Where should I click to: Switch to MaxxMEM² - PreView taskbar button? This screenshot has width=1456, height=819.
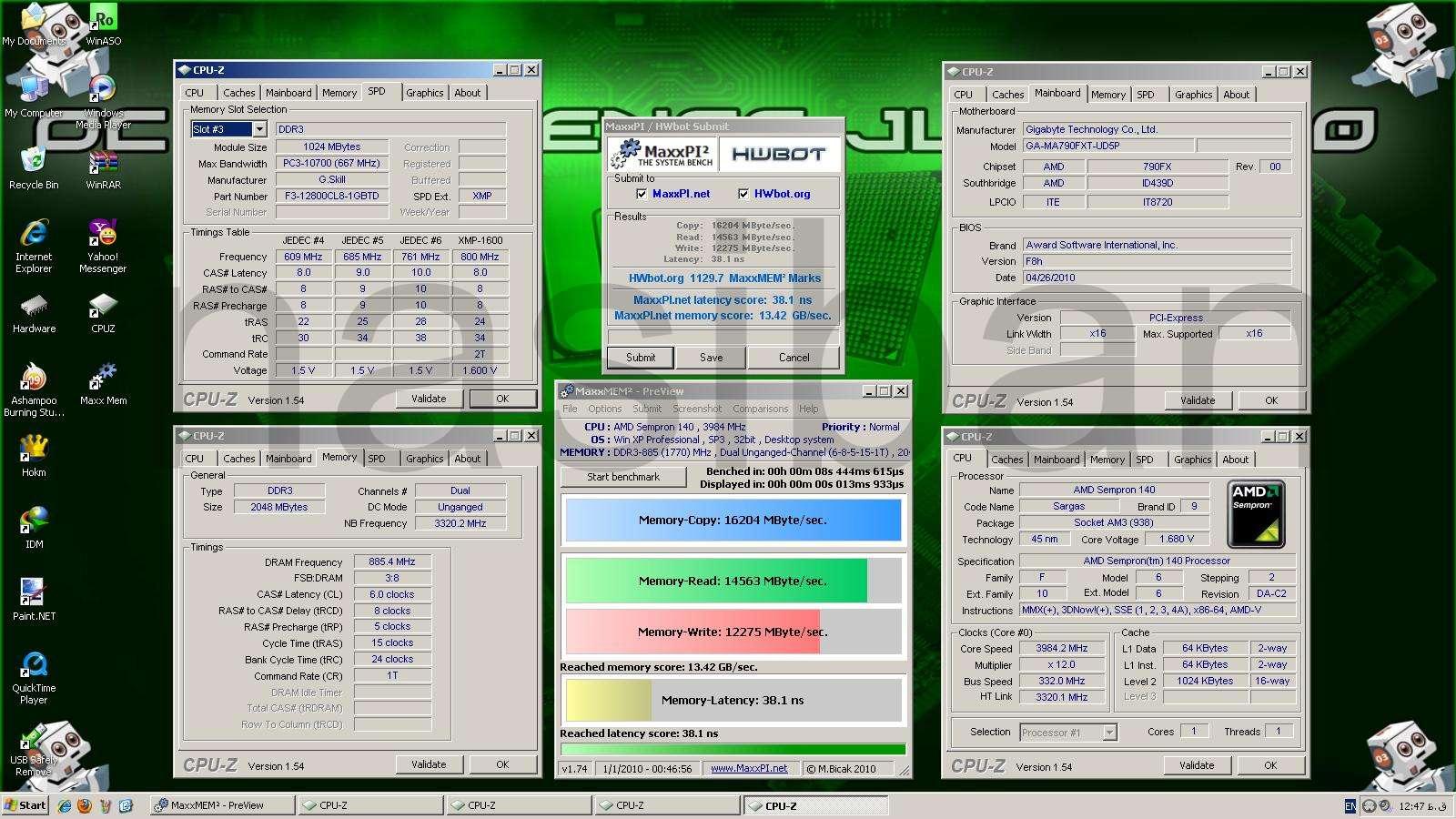pos(221,805)
